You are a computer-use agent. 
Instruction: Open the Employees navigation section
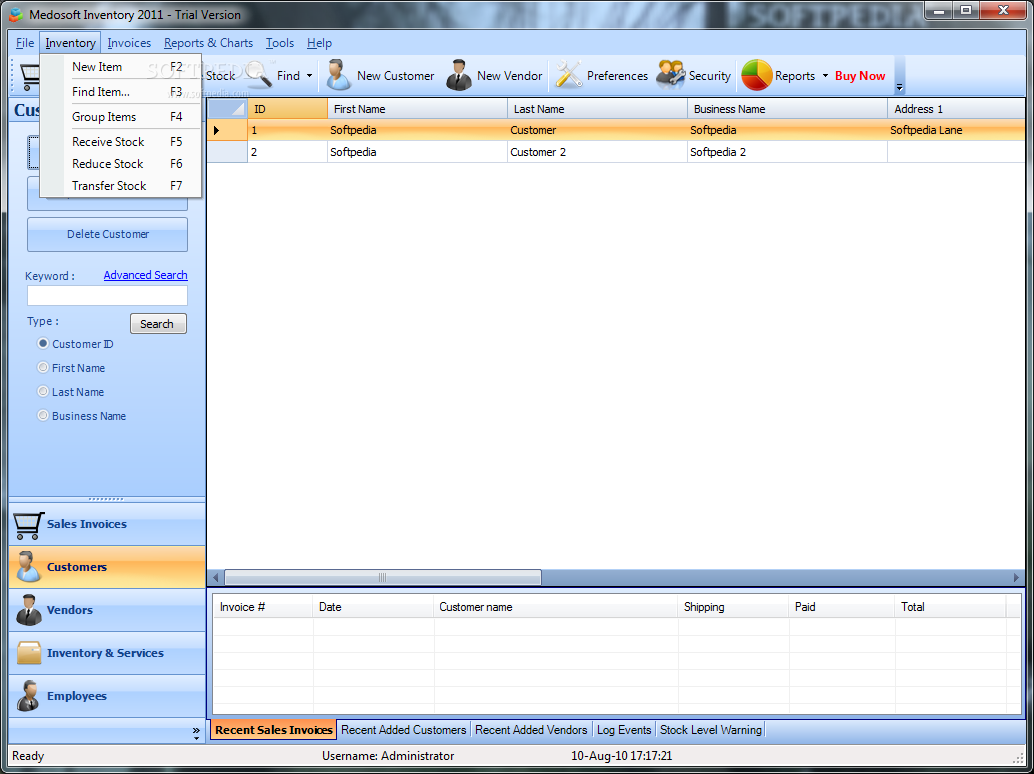tap(107, 696)
